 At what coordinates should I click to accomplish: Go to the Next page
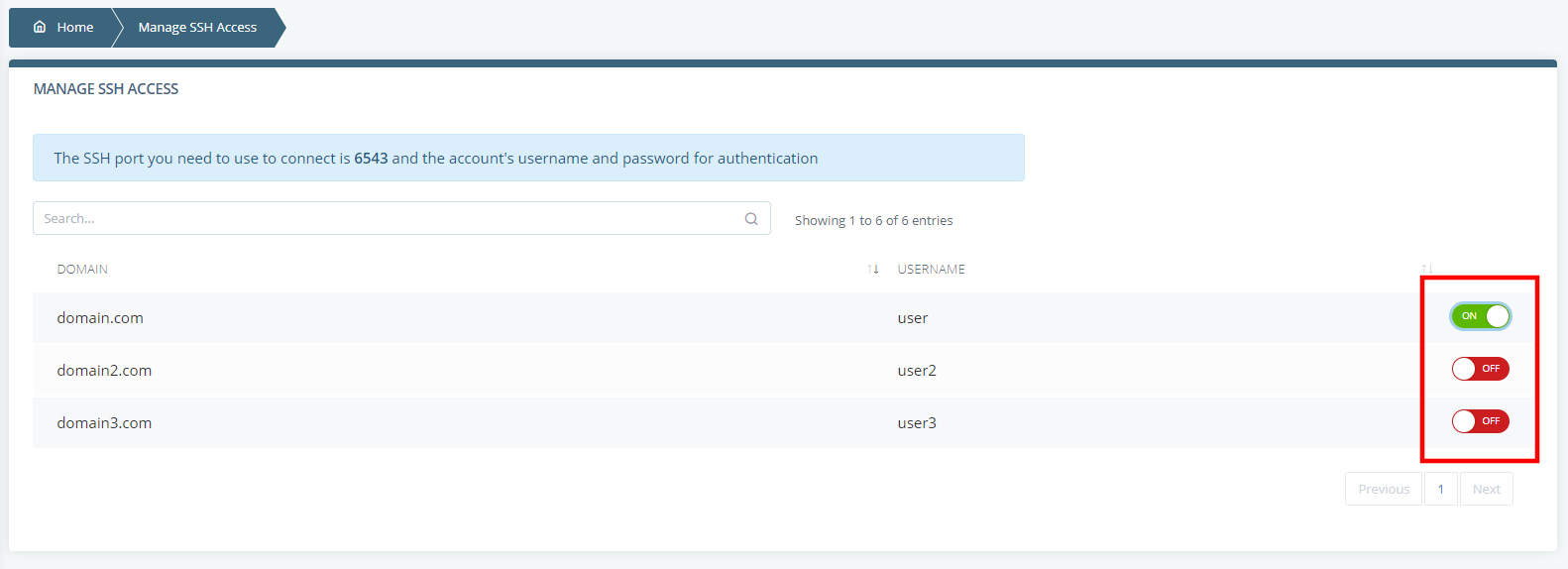point(1487,489)
